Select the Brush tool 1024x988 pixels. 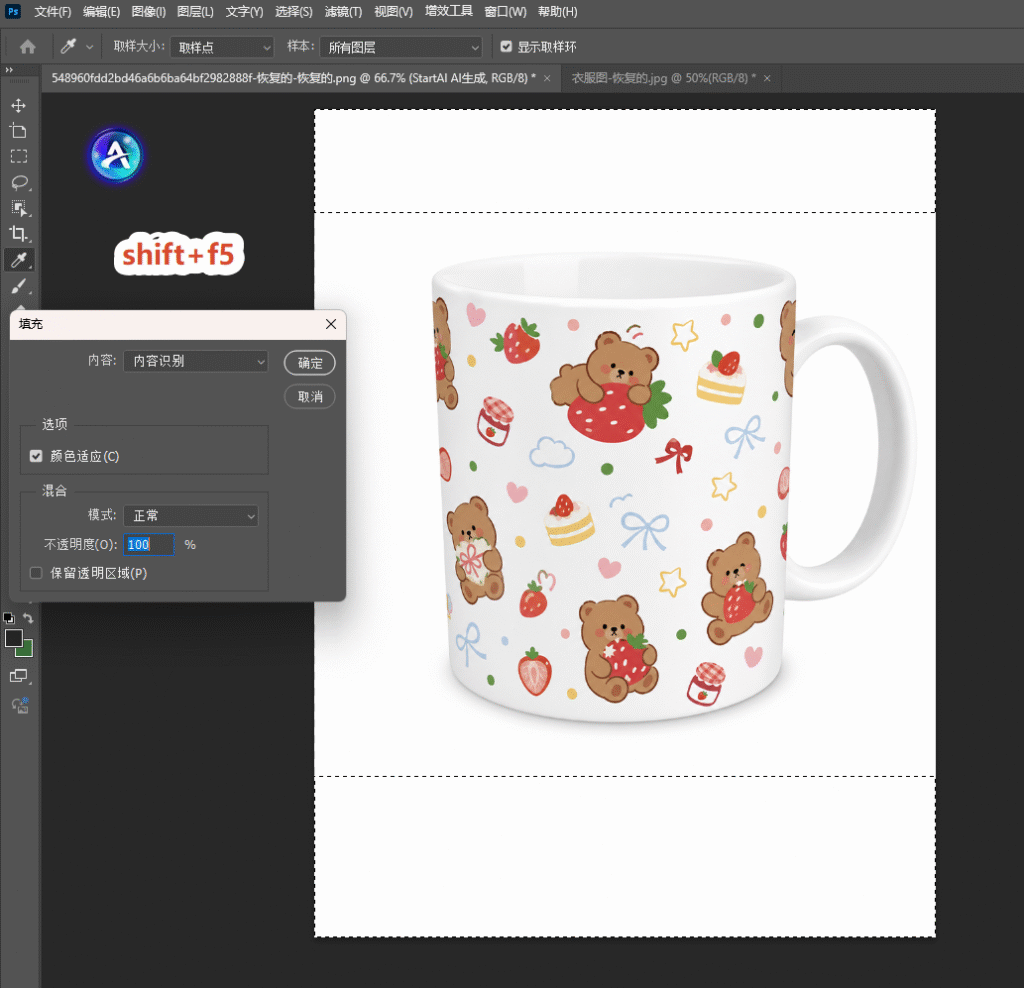pyautogui.click(x=18, y=286)
